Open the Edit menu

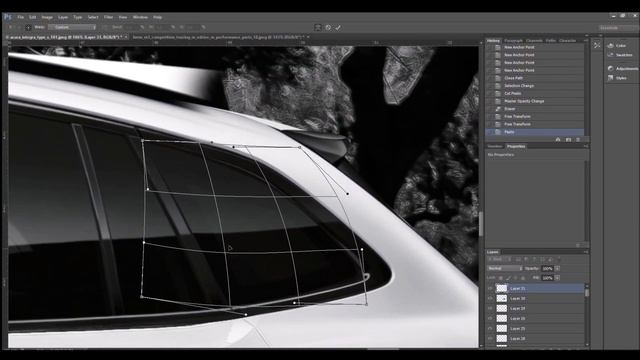(x=33, y=17)
